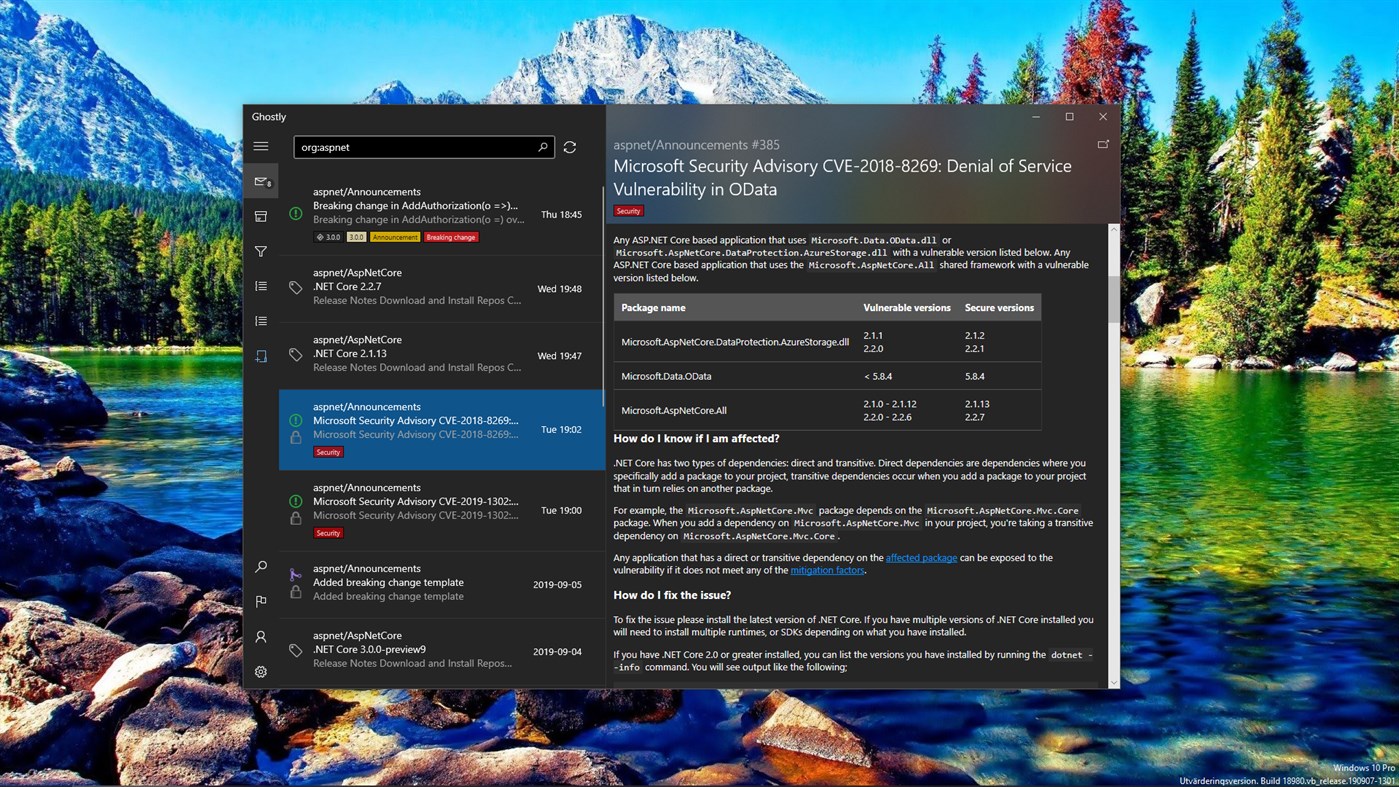Viewport: 1399px width, 787px height.
Task: Open the filter funnel in the sidebar
Action: tap(261, 251)
